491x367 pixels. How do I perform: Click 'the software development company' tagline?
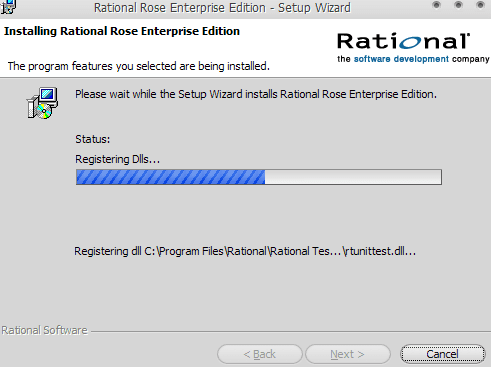coord(413,59)
